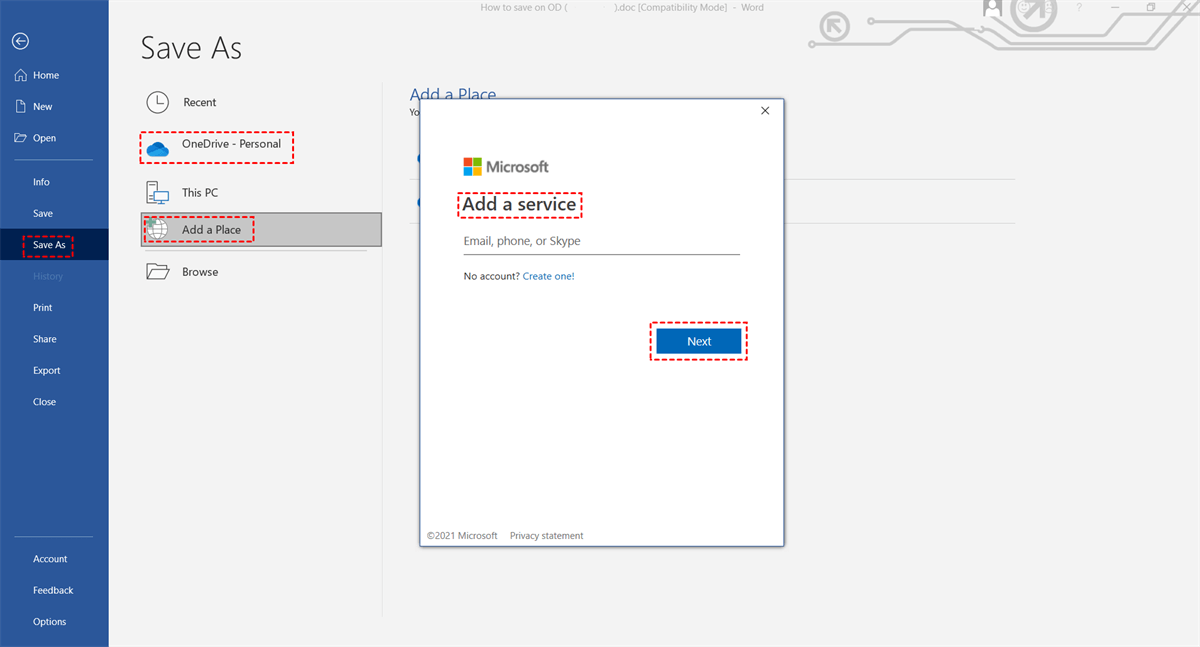
Task: Select New in the left sidebar
Action: pos(42,106)
